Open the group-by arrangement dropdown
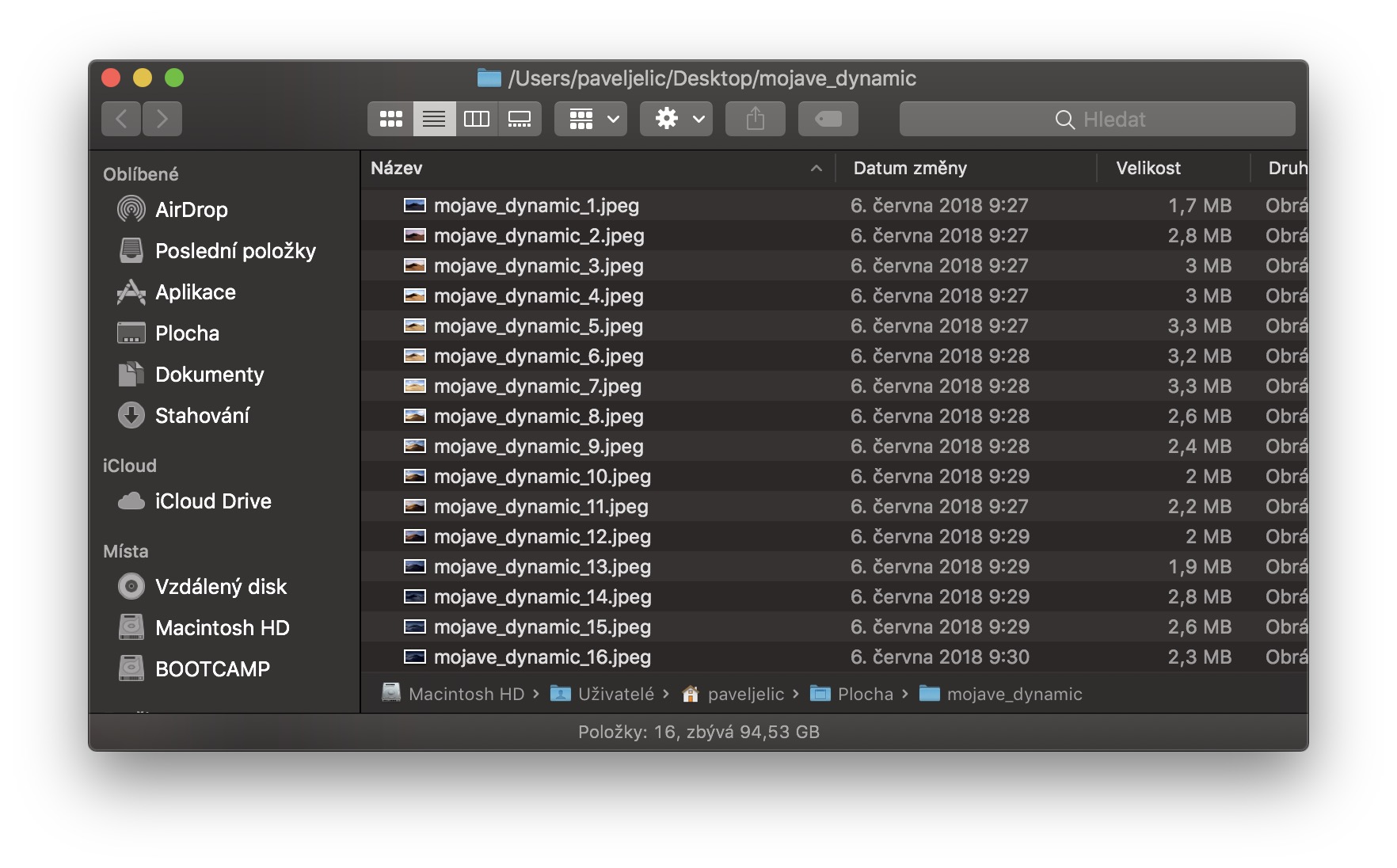This screenshot has height=868, width=1397. [x=591, y=119]
